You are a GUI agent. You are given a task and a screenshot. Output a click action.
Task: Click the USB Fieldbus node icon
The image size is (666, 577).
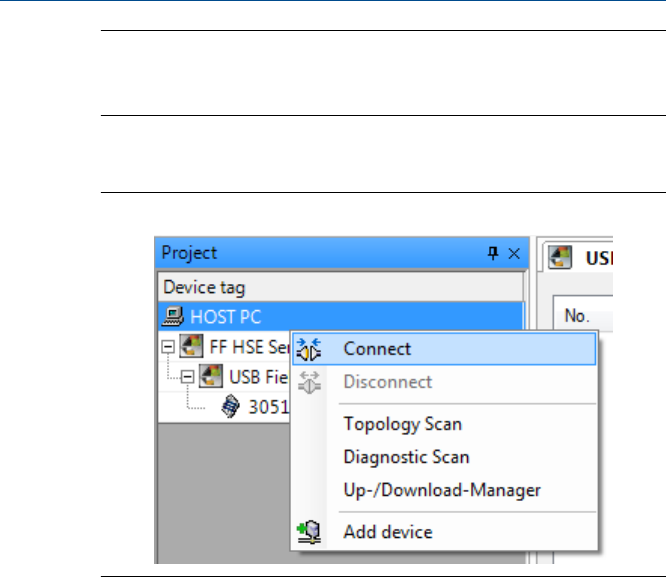[211, 379]
